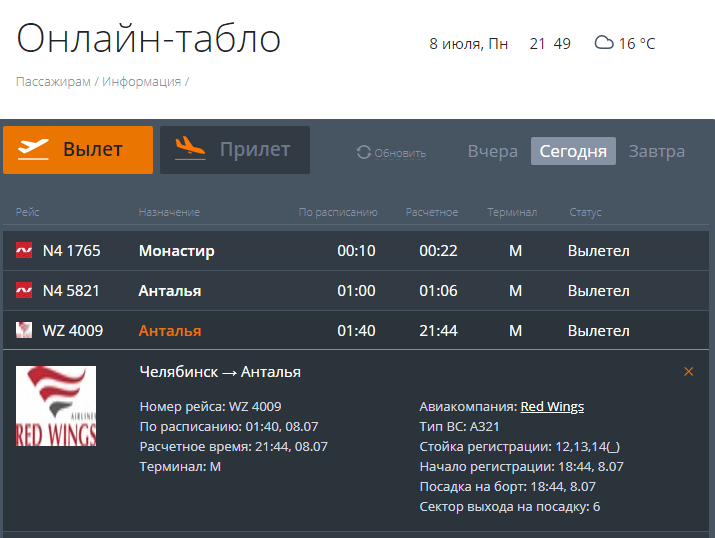Click the Челябинск → Анталья route heading

(220, 372)
